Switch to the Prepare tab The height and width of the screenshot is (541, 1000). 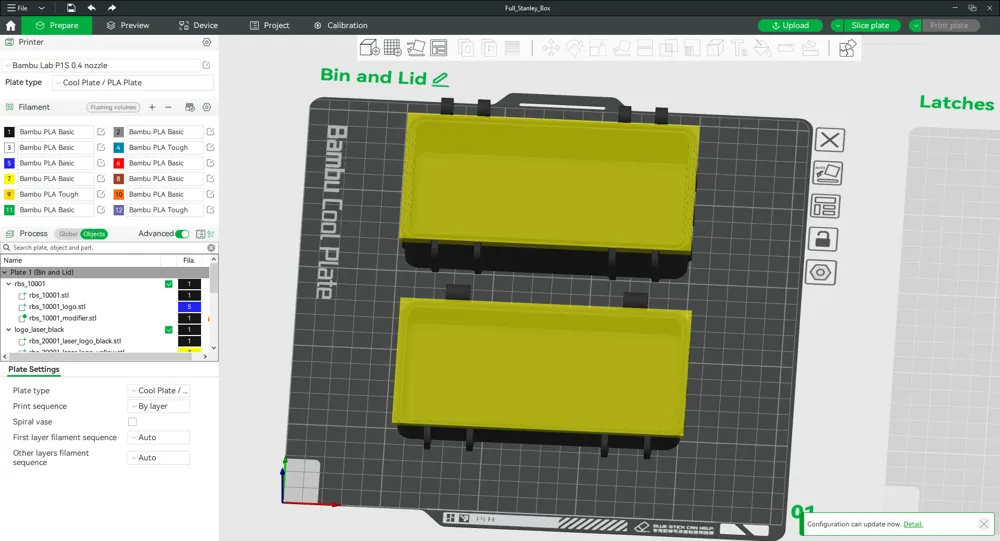coord(57,26)
